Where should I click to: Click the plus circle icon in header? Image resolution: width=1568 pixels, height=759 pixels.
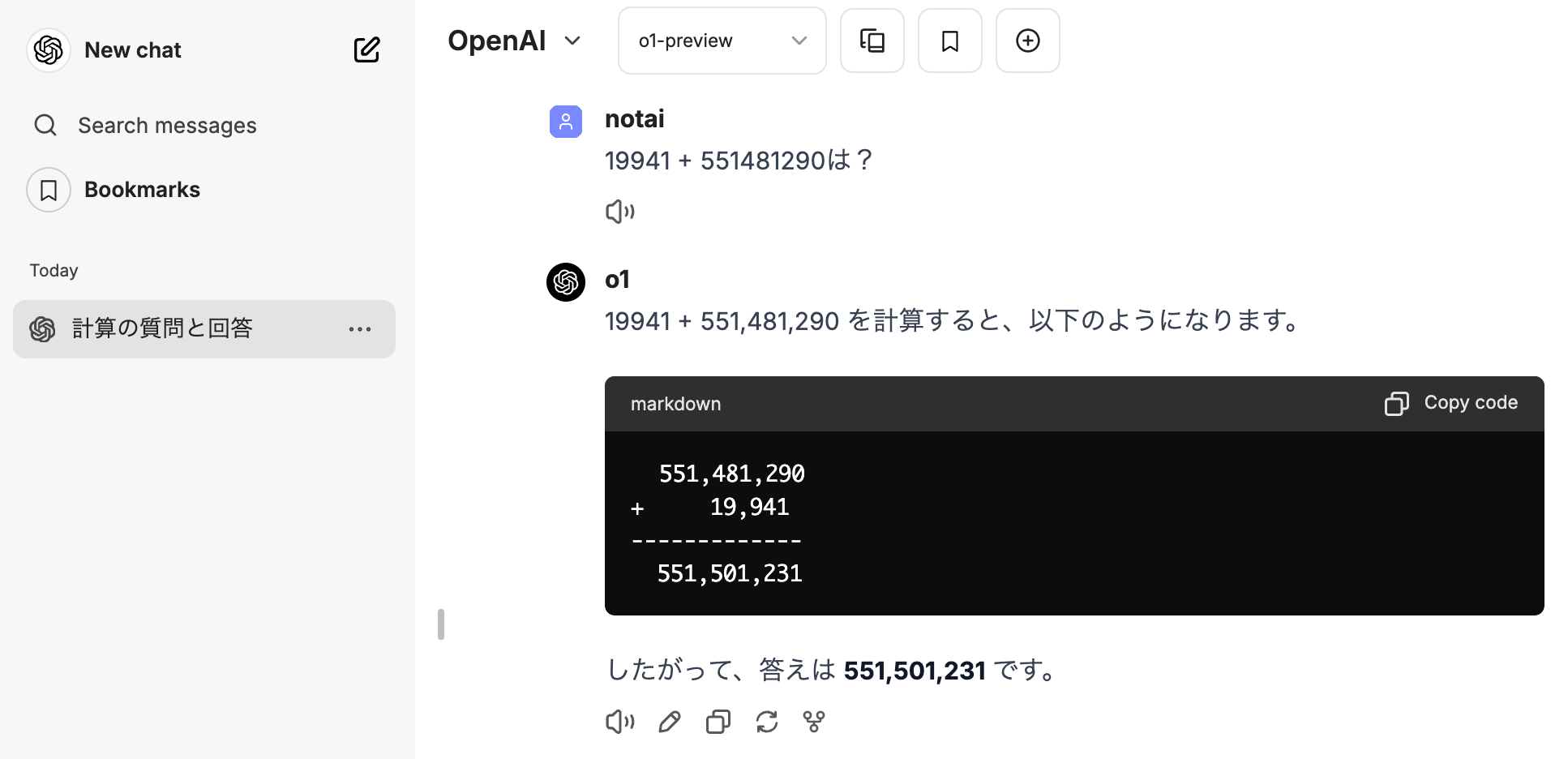tap(1027, 41)
